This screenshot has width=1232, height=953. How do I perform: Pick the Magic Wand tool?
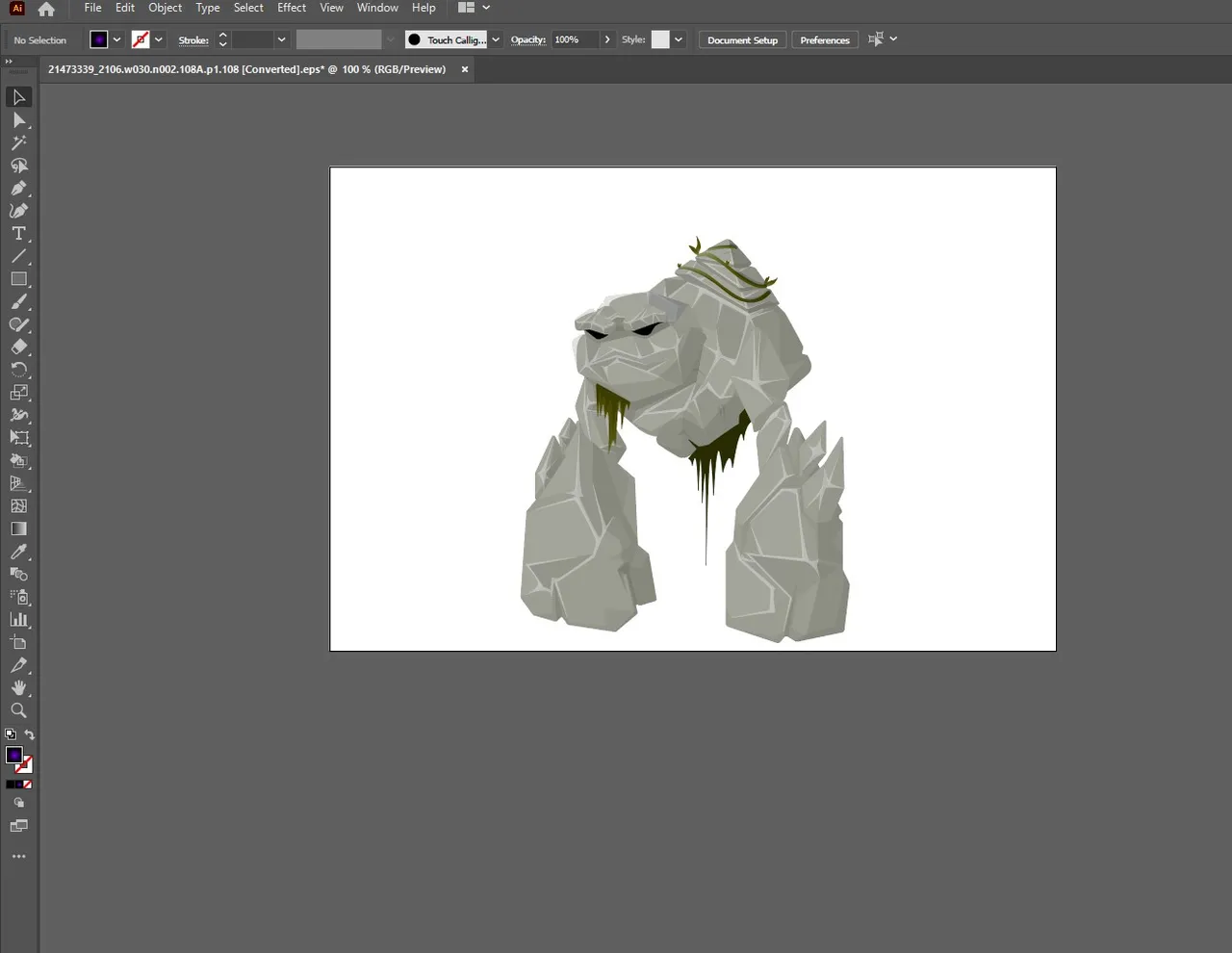[x=18, y=142]
